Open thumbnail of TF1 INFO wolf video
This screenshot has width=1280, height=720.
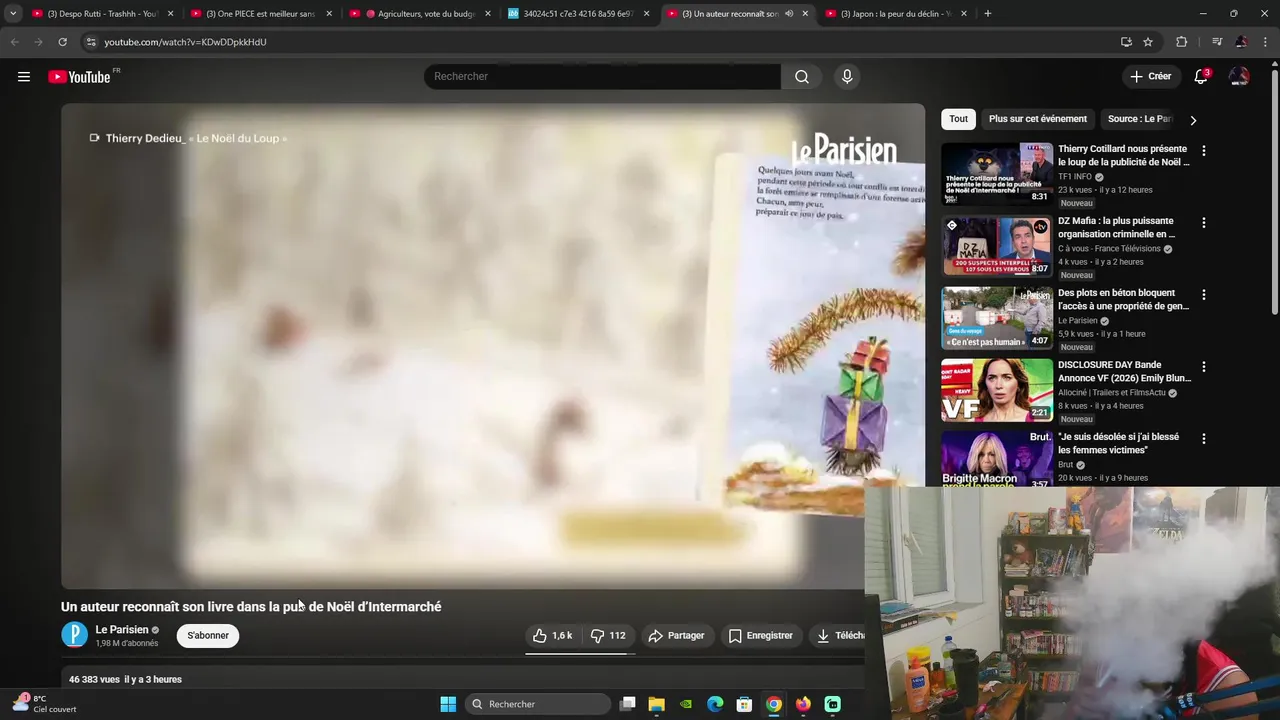pos(997,175)
